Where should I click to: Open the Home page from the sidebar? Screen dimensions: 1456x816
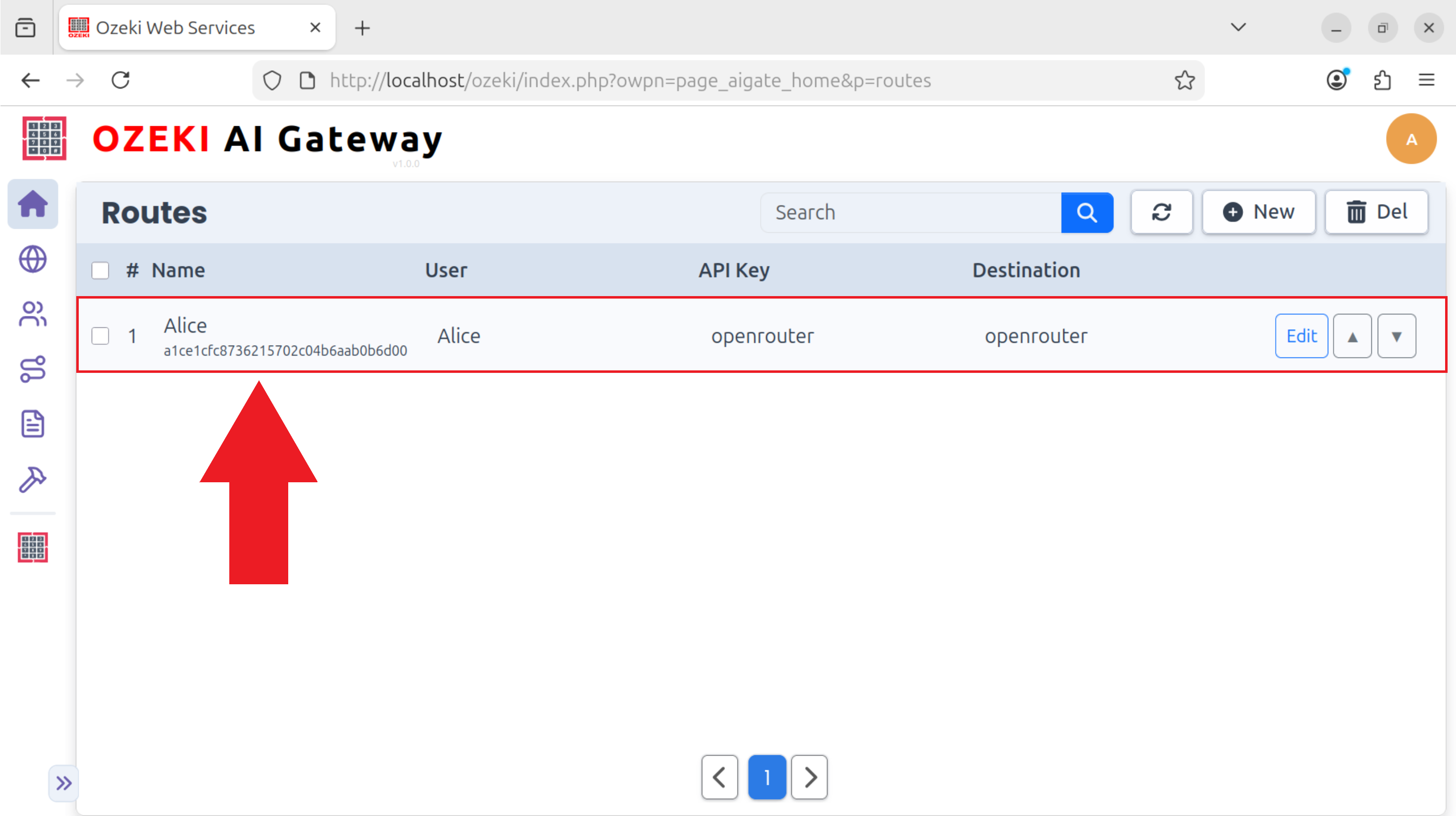[x=32, y=204]
